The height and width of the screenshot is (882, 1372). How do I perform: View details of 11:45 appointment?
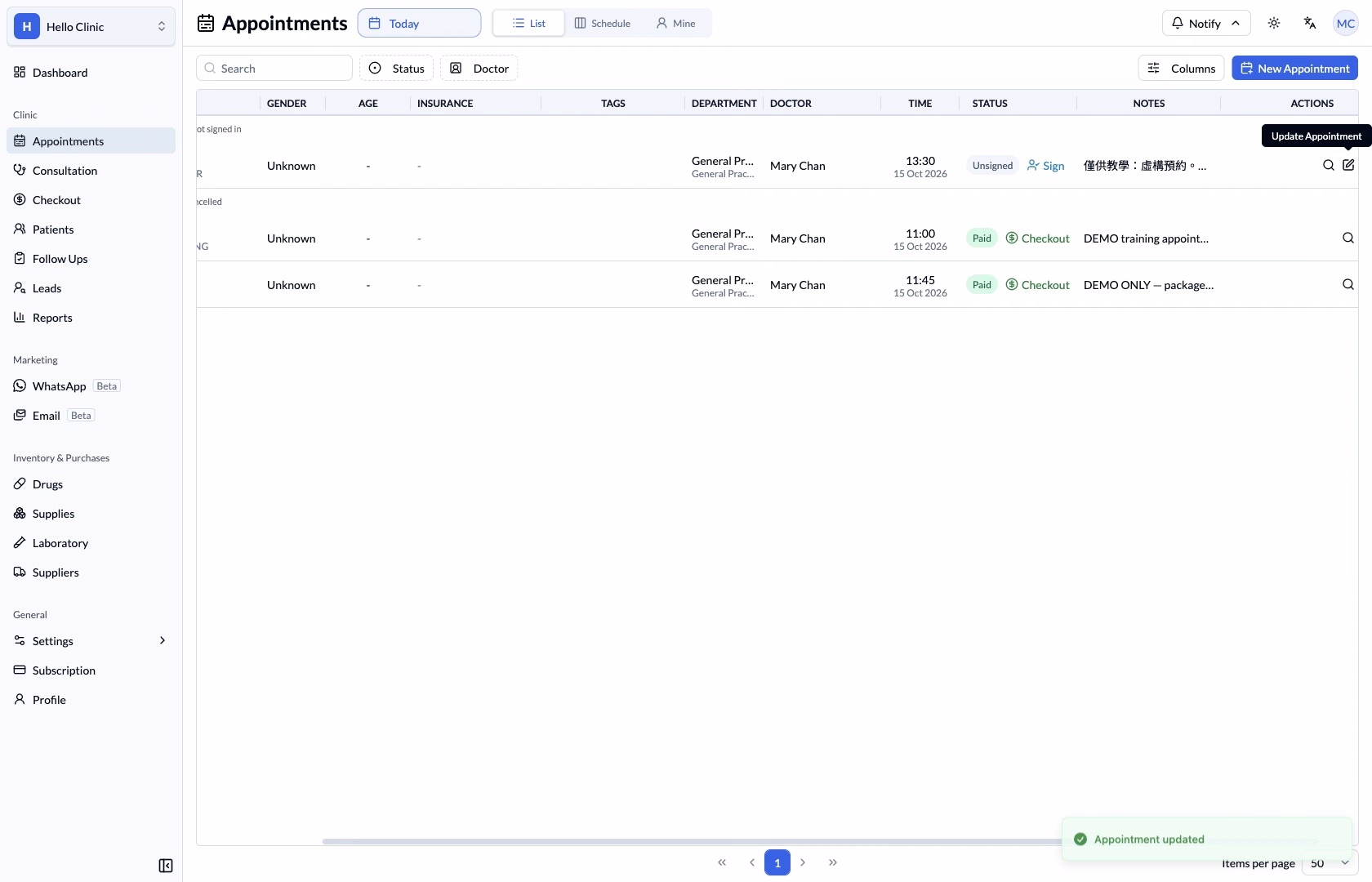pos(1348,284)
